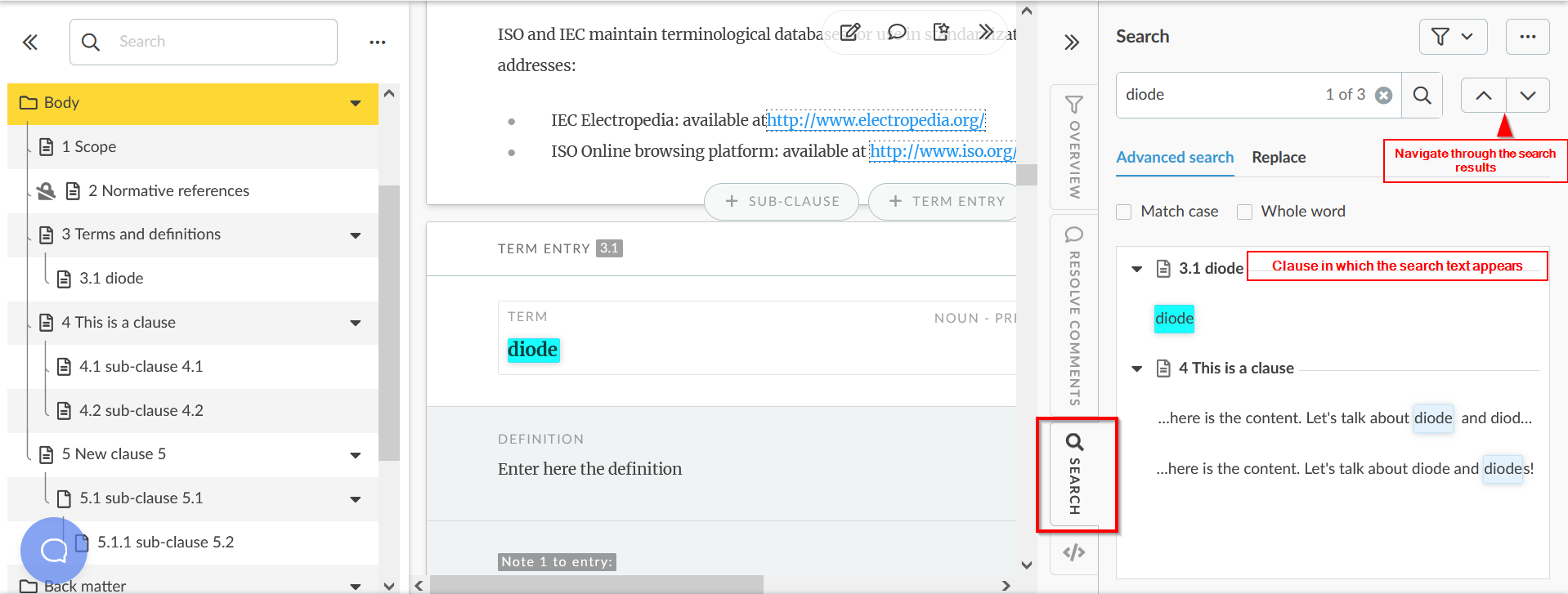This screenshot has height=594, width=1568.
Task: Go to previous search result
Action: tap(1483, 96)
